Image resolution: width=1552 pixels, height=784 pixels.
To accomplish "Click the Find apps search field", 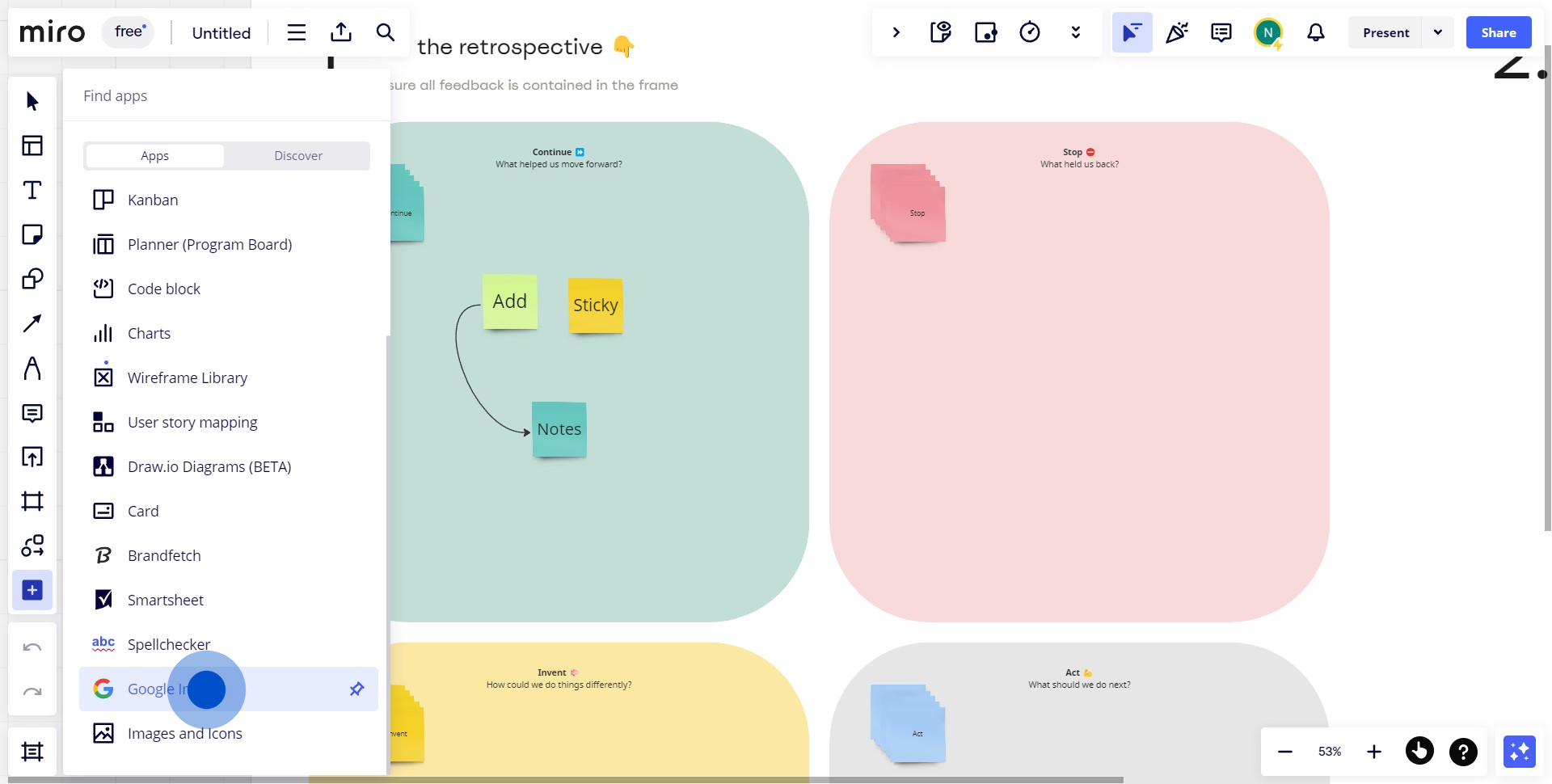I will [226, 95].
